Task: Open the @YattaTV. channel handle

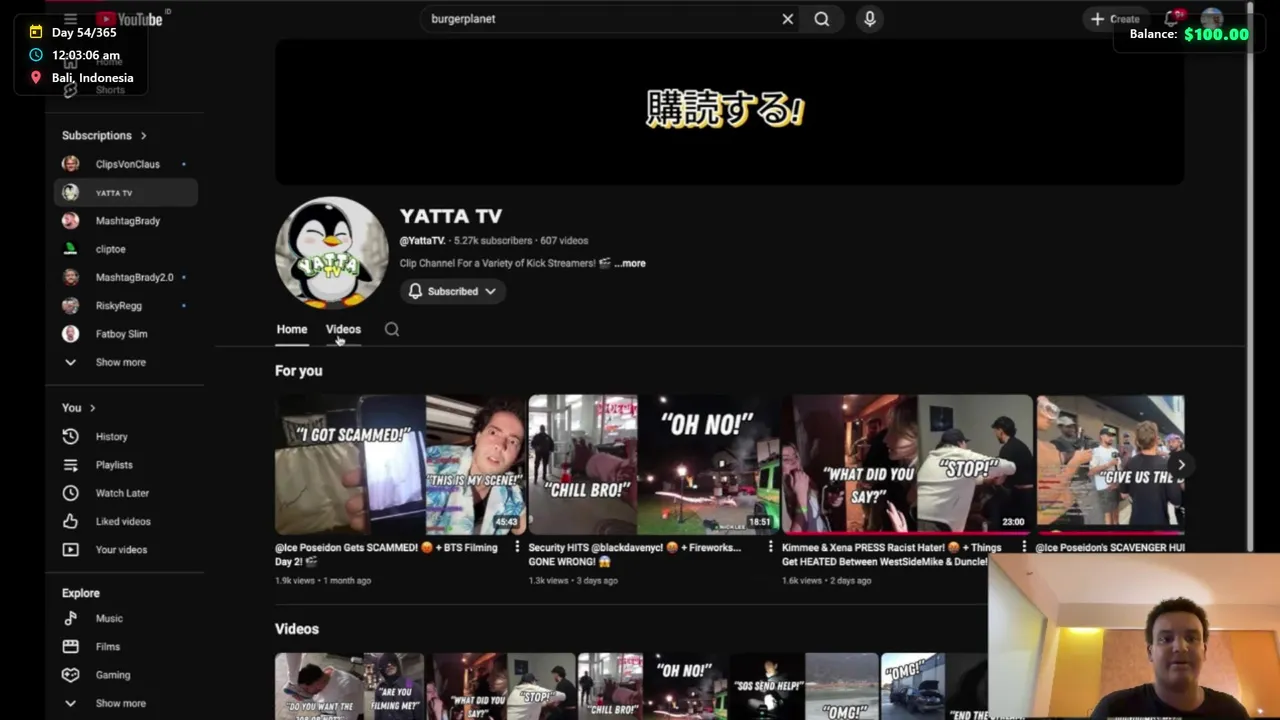Action: [x=422, y=241]
